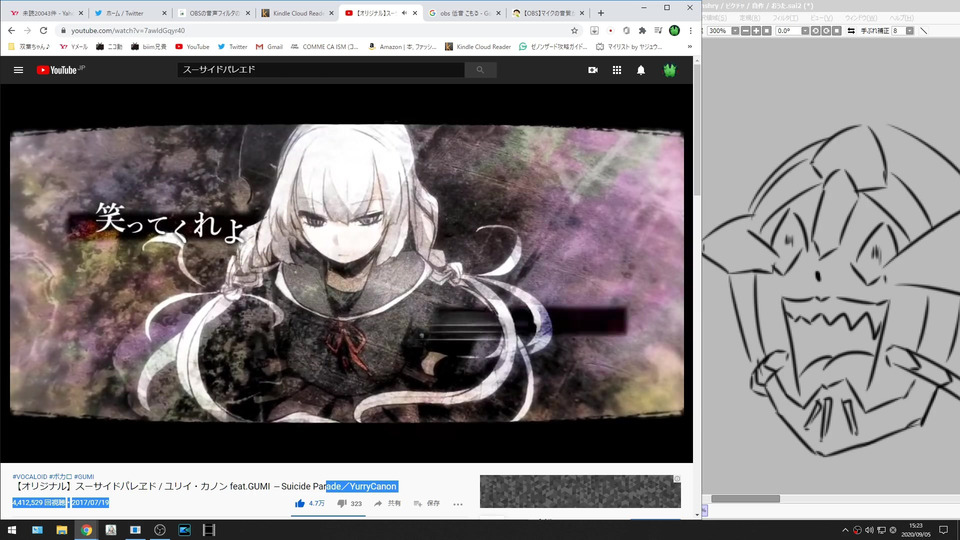Image resolution: width=960 pixels, height=540 pixels.
Task: Open the video more-actions ellipsis
Action: (457, 504)
